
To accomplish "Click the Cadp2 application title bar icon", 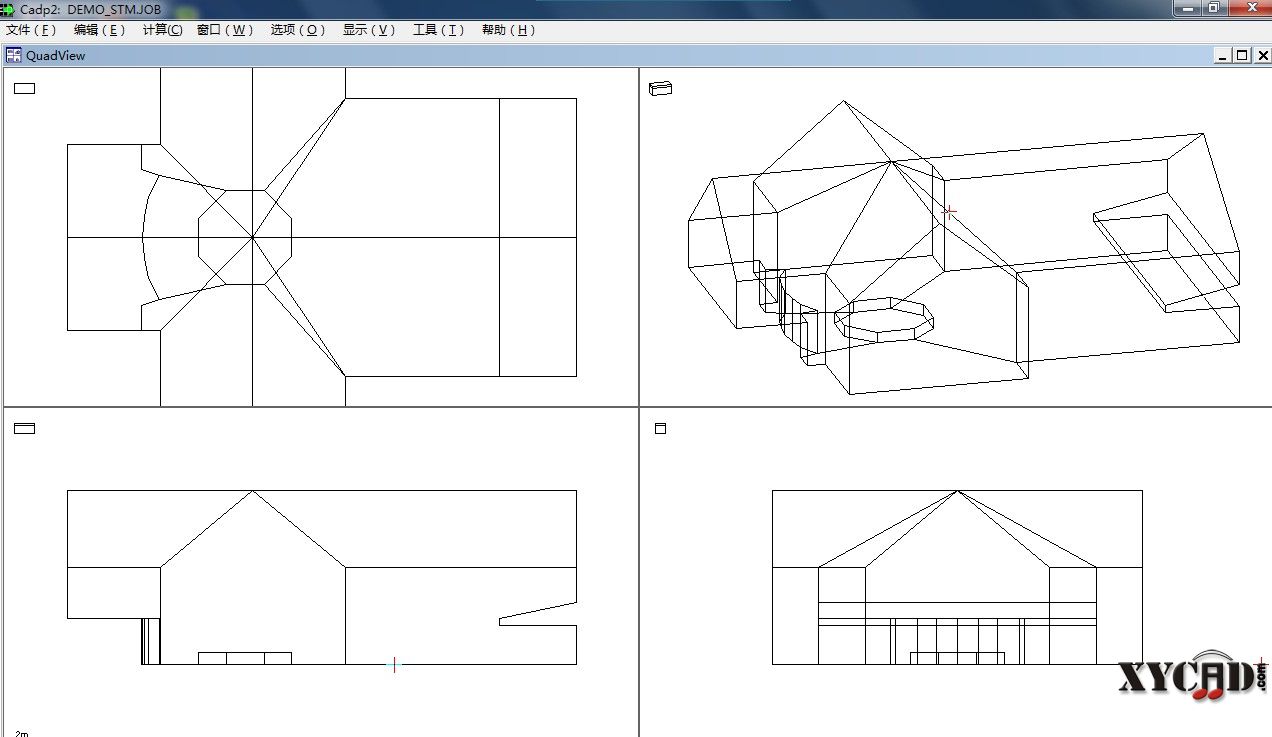I will 8,8.
